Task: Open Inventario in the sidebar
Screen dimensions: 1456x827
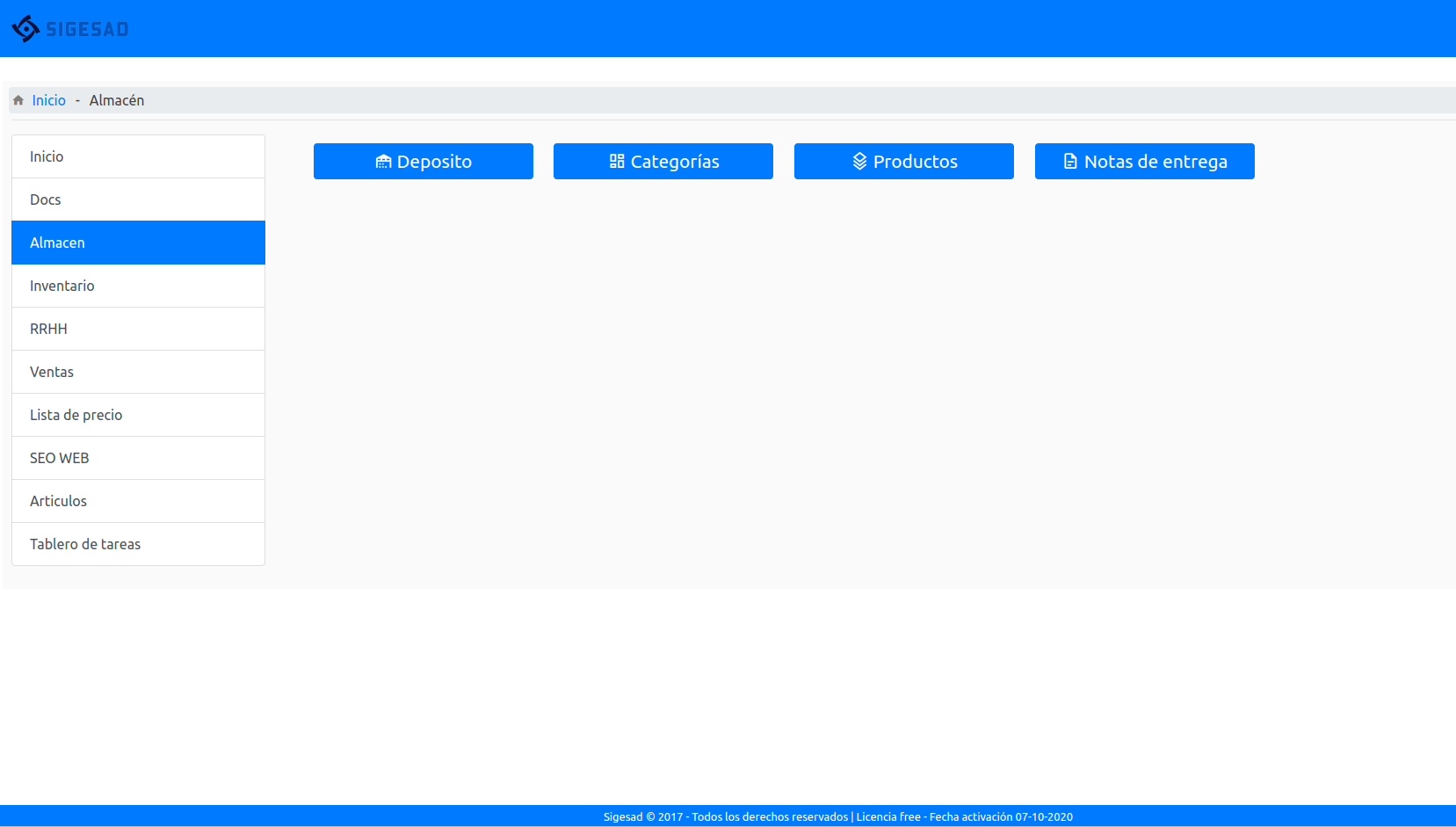Action: pos(138,286)
